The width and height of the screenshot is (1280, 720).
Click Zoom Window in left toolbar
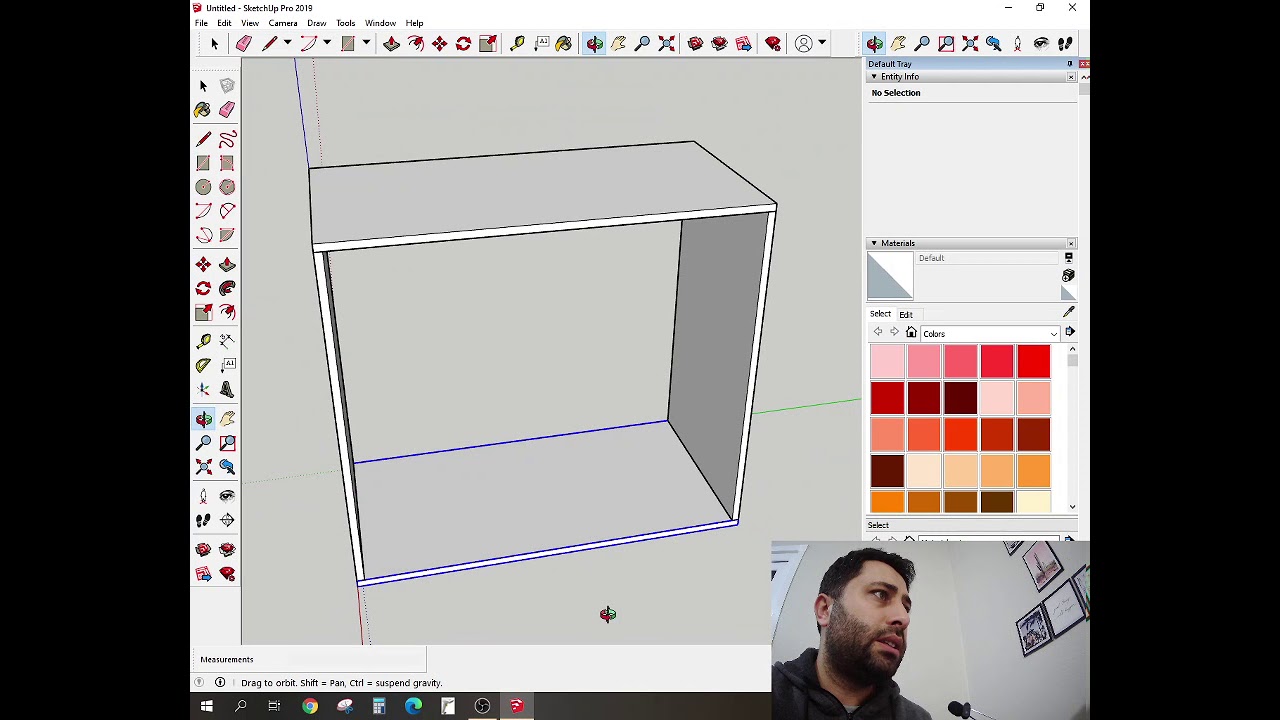tap(227, 443)
